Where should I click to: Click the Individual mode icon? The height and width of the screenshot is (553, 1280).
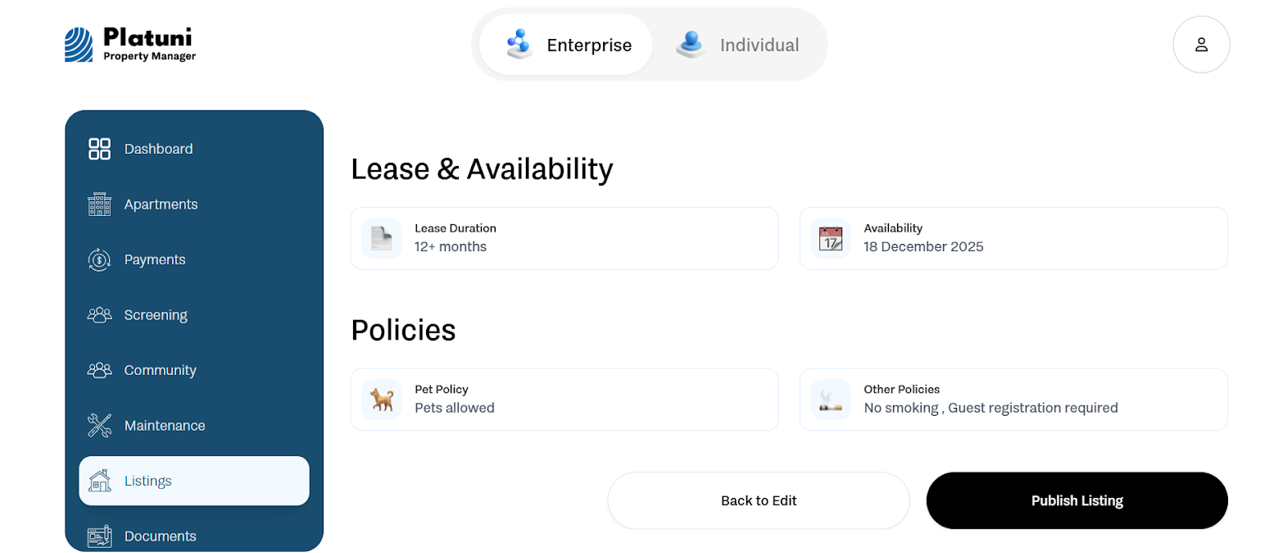691,44
